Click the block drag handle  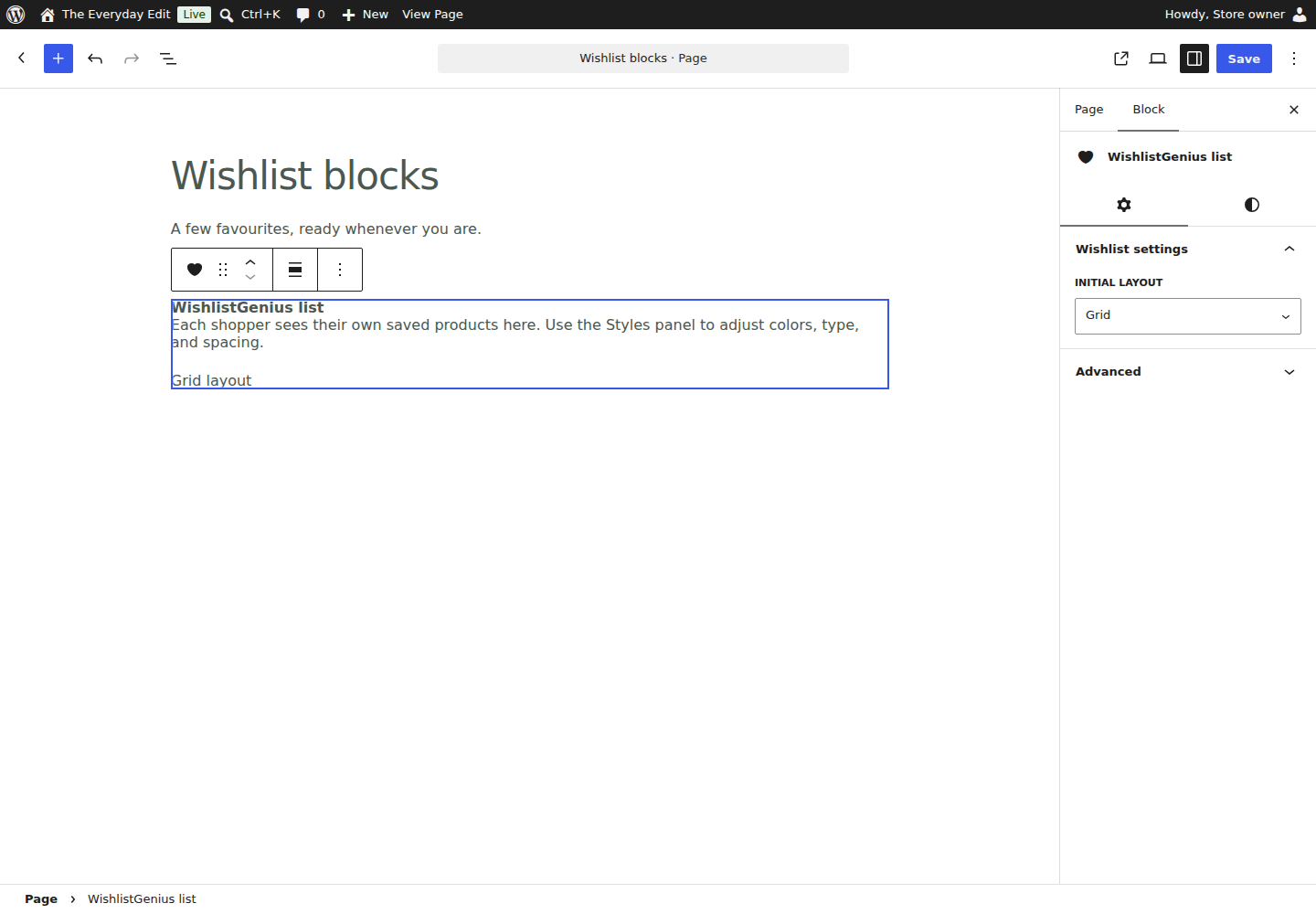tap(223, 270)
